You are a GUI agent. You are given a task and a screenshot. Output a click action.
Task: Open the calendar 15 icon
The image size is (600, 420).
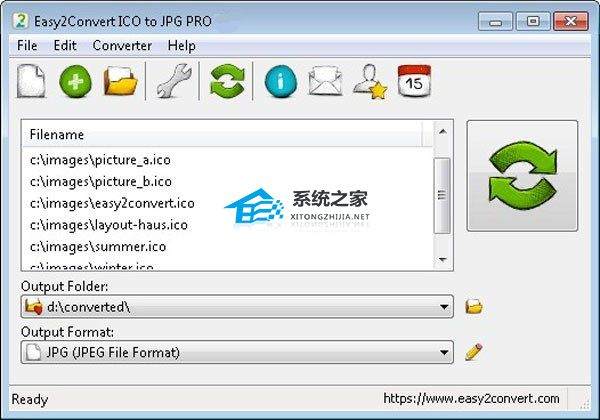coord(414,81)
